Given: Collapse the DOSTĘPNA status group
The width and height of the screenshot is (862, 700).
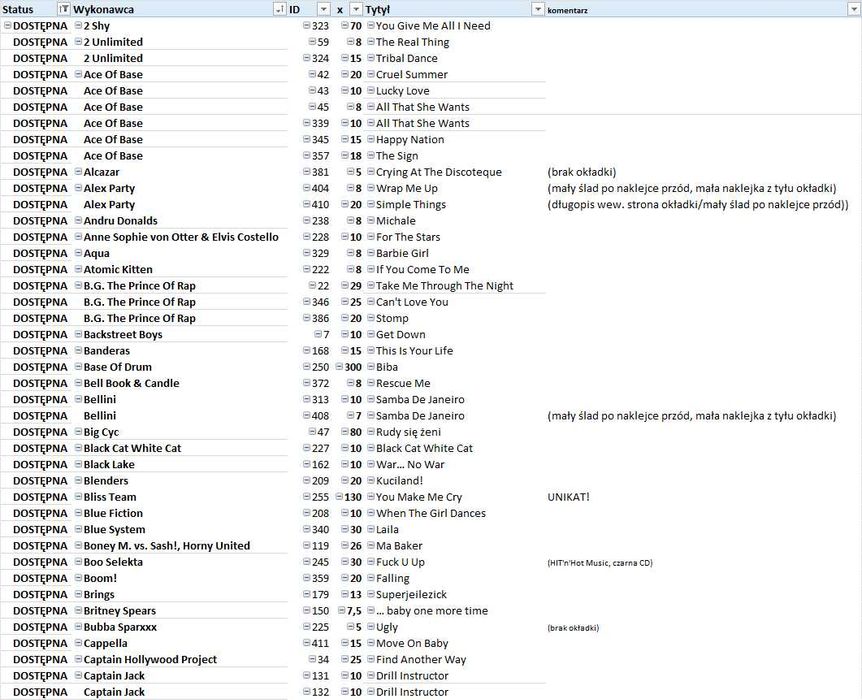Looking at the screenshot, I should click(8, 25).
